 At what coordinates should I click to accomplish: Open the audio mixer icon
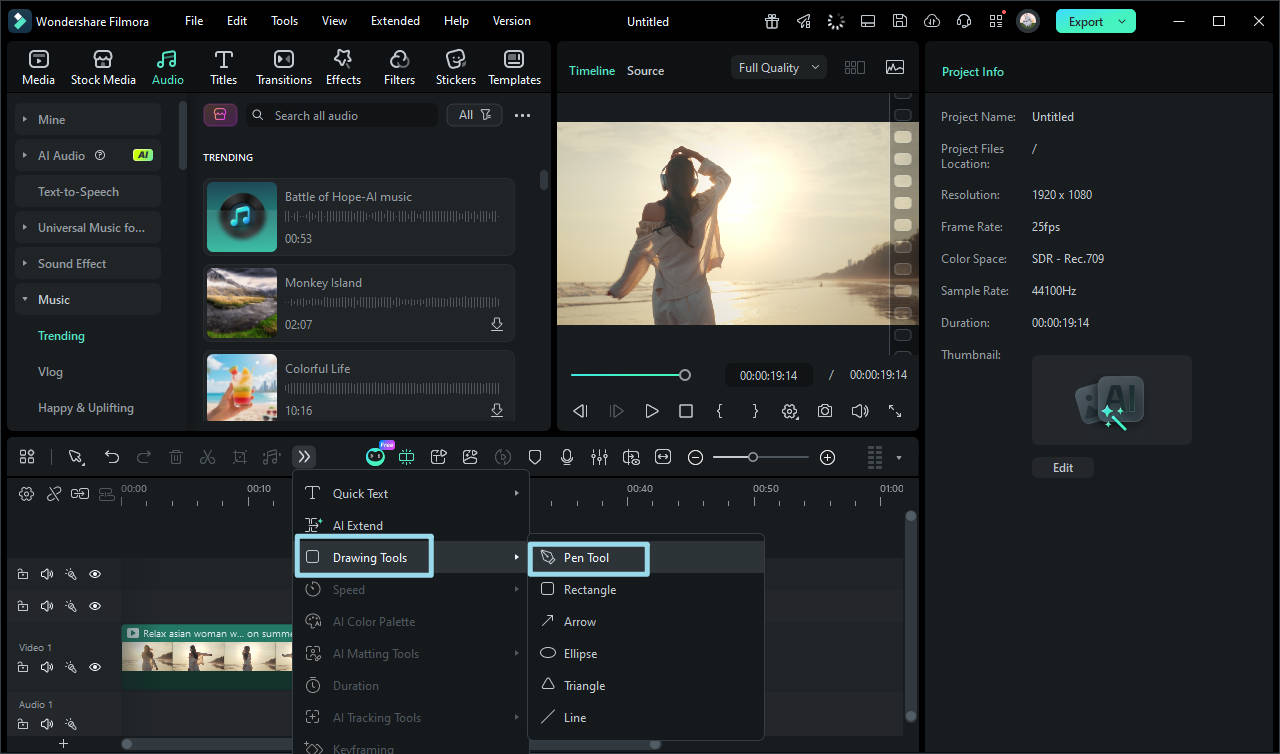pyautogui.click(x=599, y=457)
